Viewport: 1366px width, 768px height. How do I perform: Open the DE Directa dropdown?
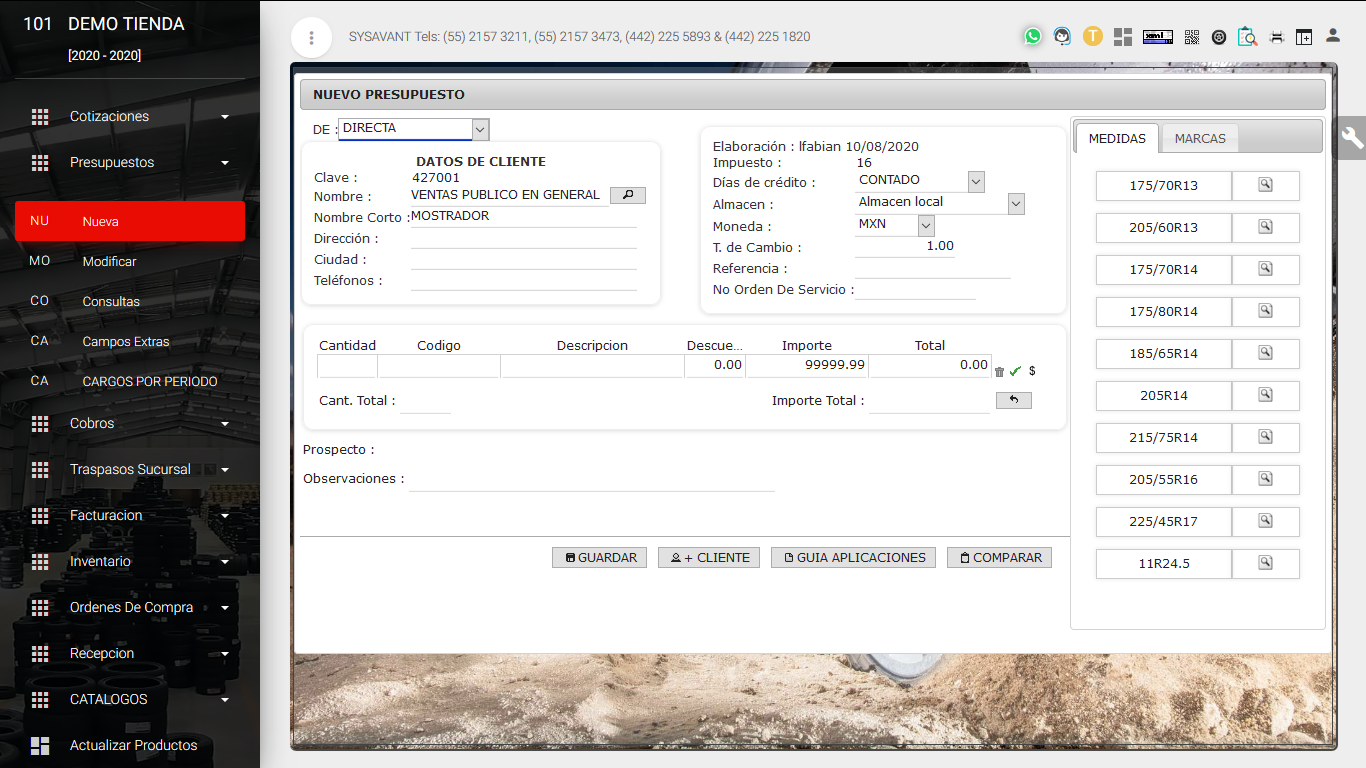480,129
